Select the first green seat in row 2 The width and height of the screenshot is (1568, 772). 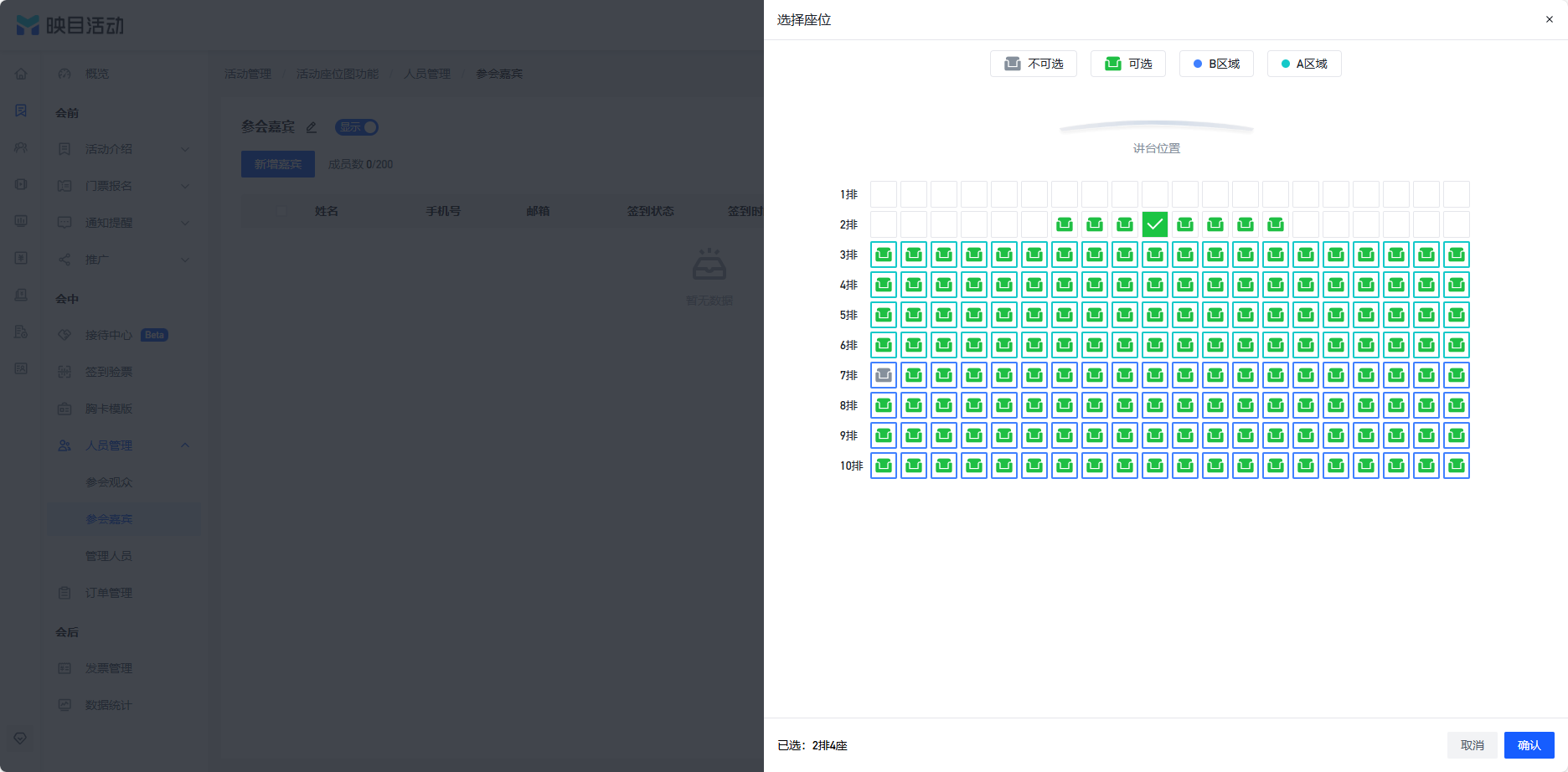[x=1065, y=224]
